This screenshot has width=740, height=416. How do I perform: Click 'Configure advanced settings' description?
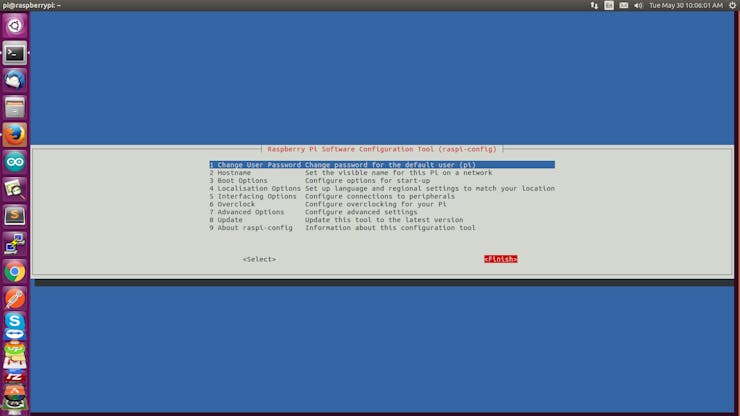pyautogui.click(x=361, y=212)
